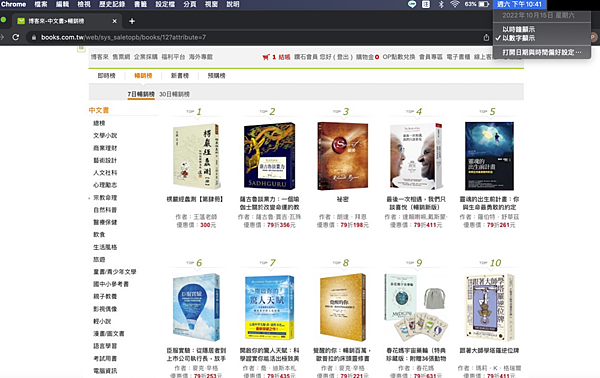Click title 跟著大師學塔羅逆位牌
This screenshot has height=378, width=600.
[x=489, y=350]
